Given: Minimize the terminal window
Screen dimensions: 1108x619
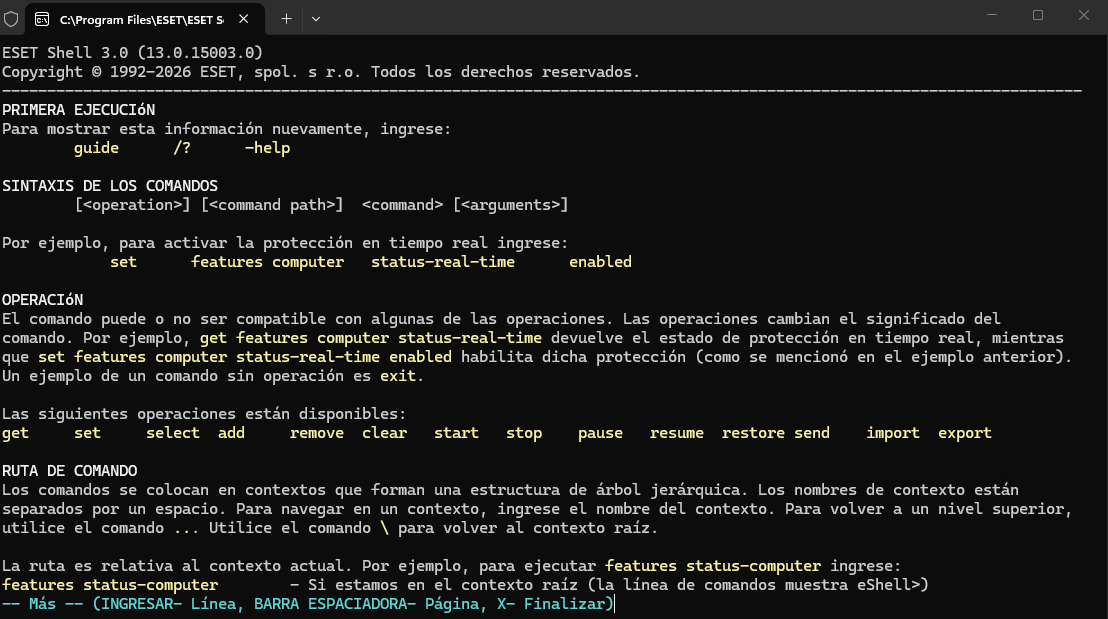Looking at the screenshot, I should (x=992, y=15).
